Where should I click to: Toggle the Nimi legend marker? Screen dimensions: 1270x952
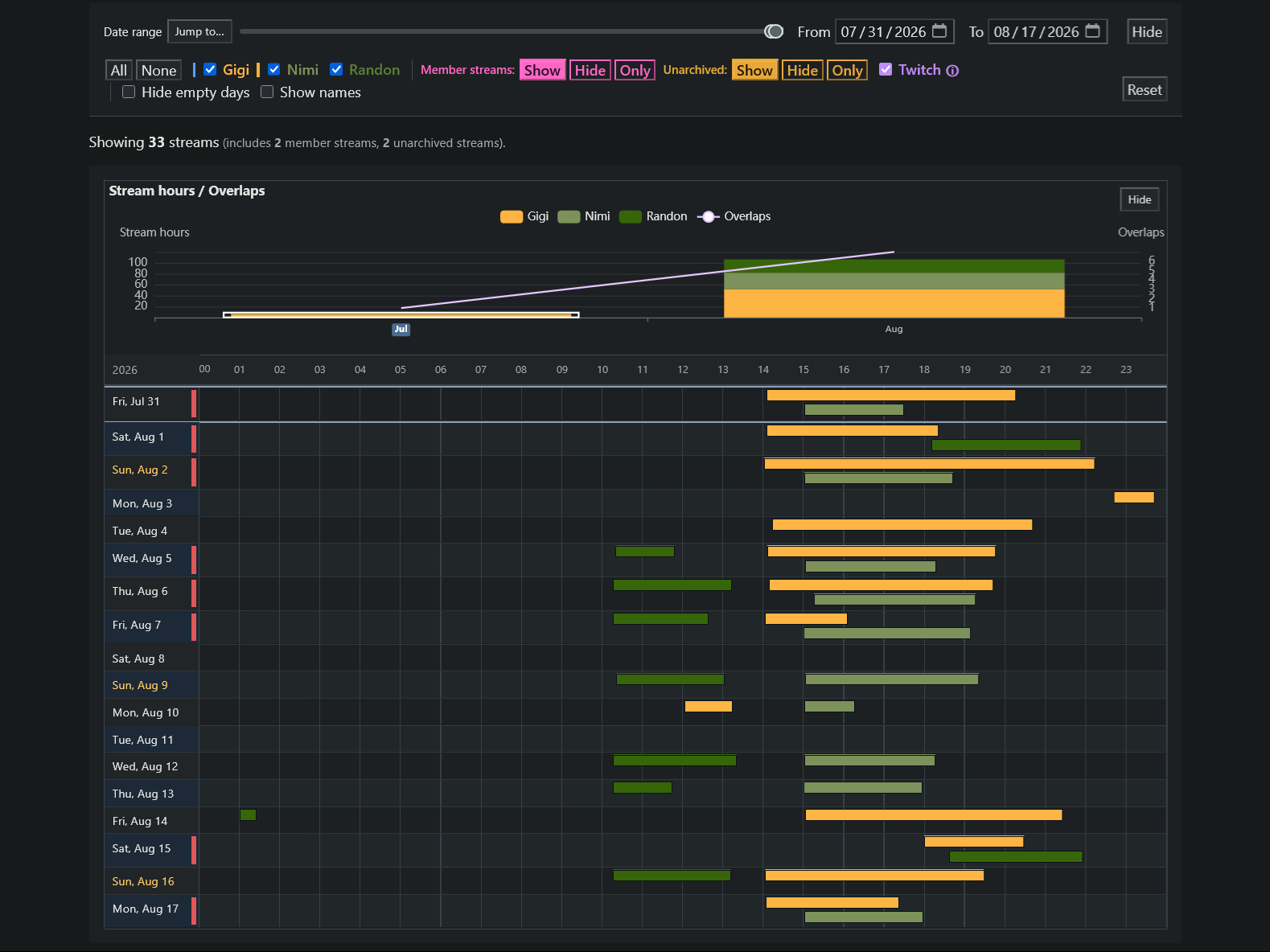569,216
